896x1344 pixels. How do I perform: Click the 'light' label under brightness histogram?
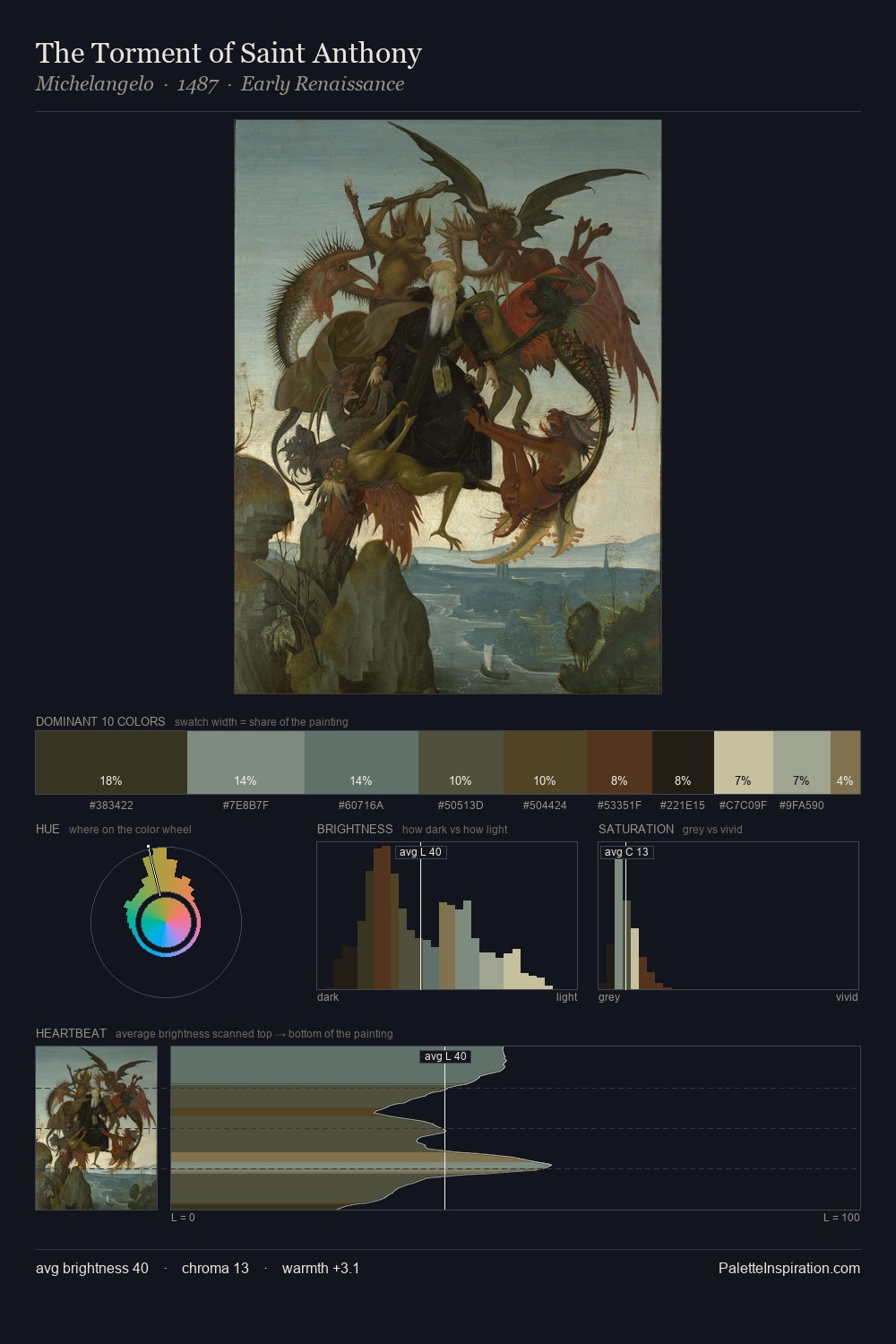566,997
